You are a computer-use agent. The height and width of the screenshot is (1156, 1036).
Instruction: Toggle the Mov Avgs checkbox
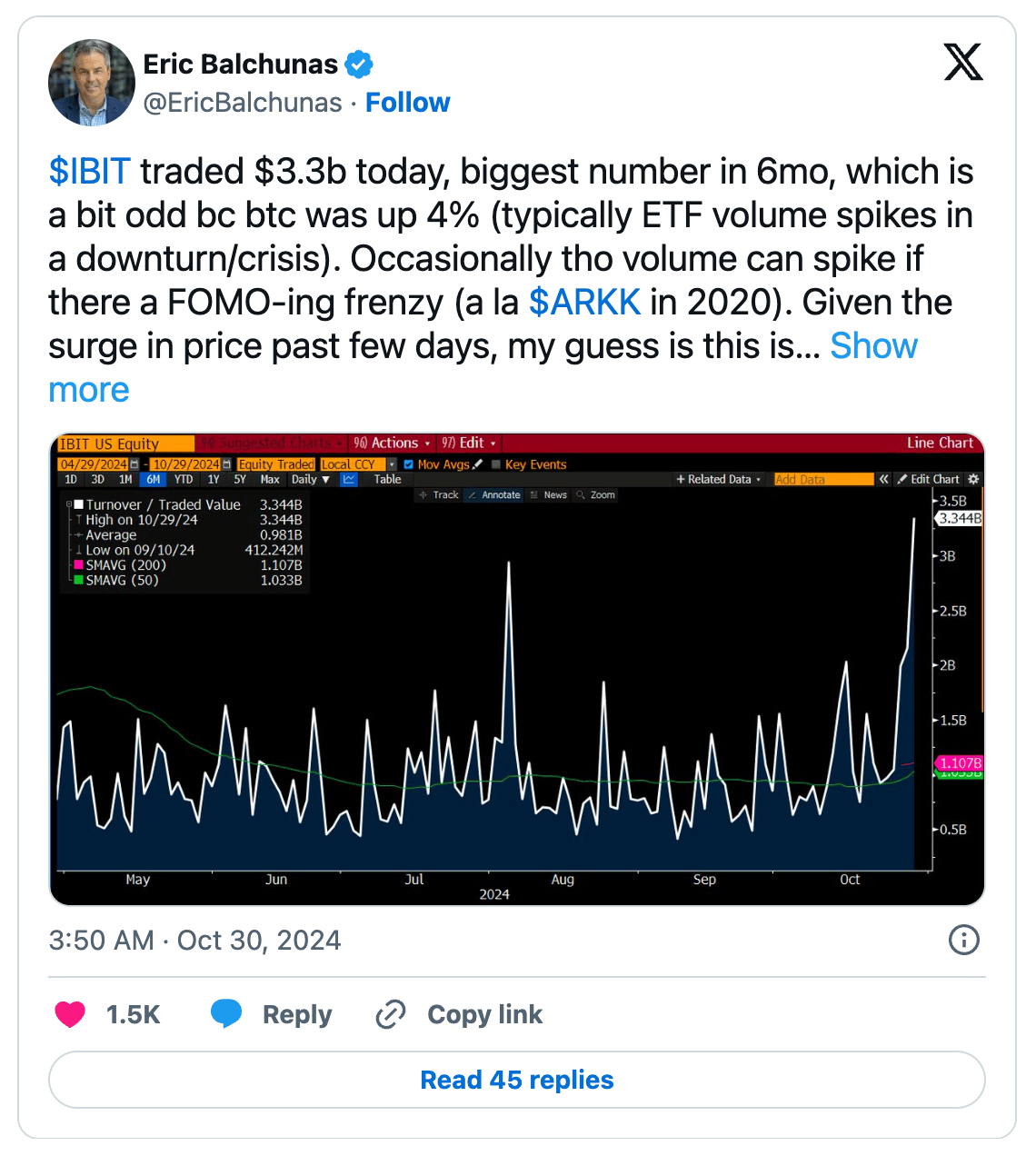409,464
